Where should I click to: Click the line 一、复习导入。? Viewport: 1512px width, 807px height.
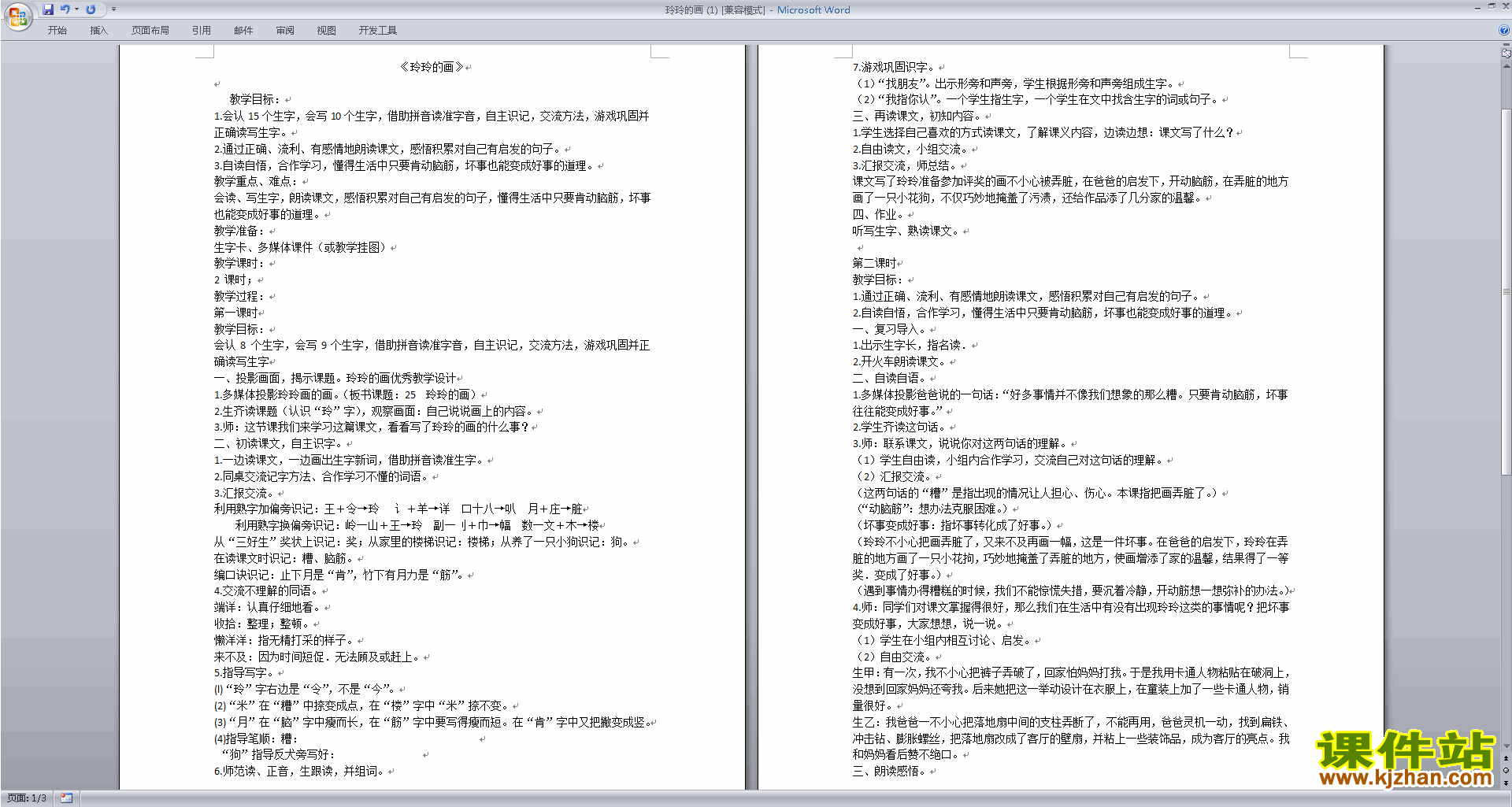[891, 329]
